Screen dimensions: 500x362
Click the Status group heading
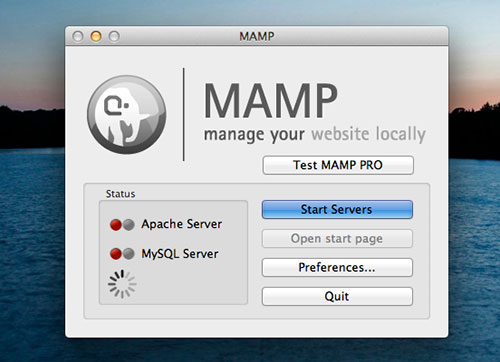pos(120,194)
